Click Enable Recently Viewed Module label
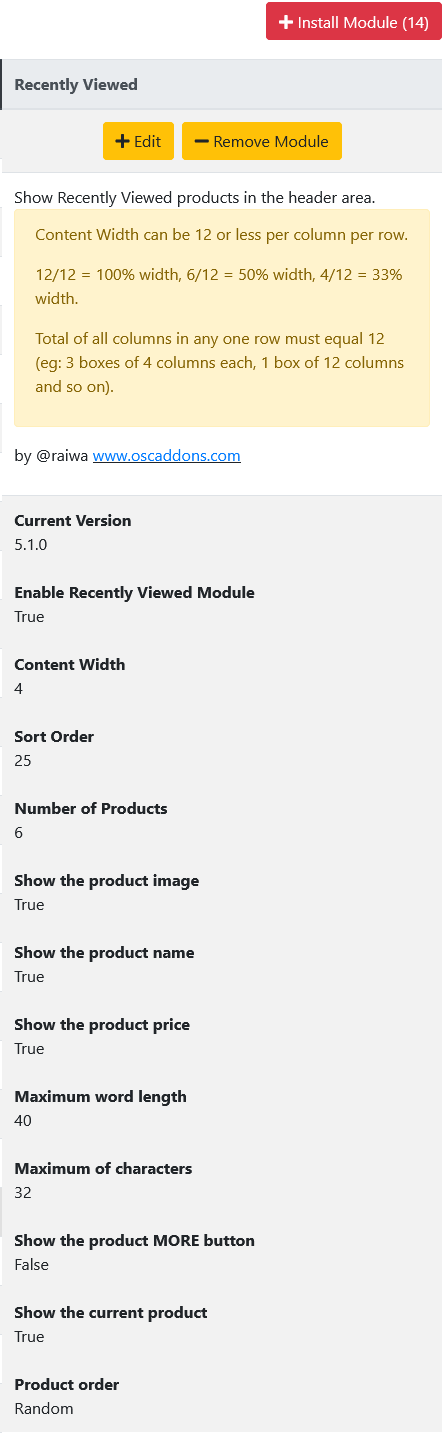Screen dimensions: 446x1436 [134, 593]
